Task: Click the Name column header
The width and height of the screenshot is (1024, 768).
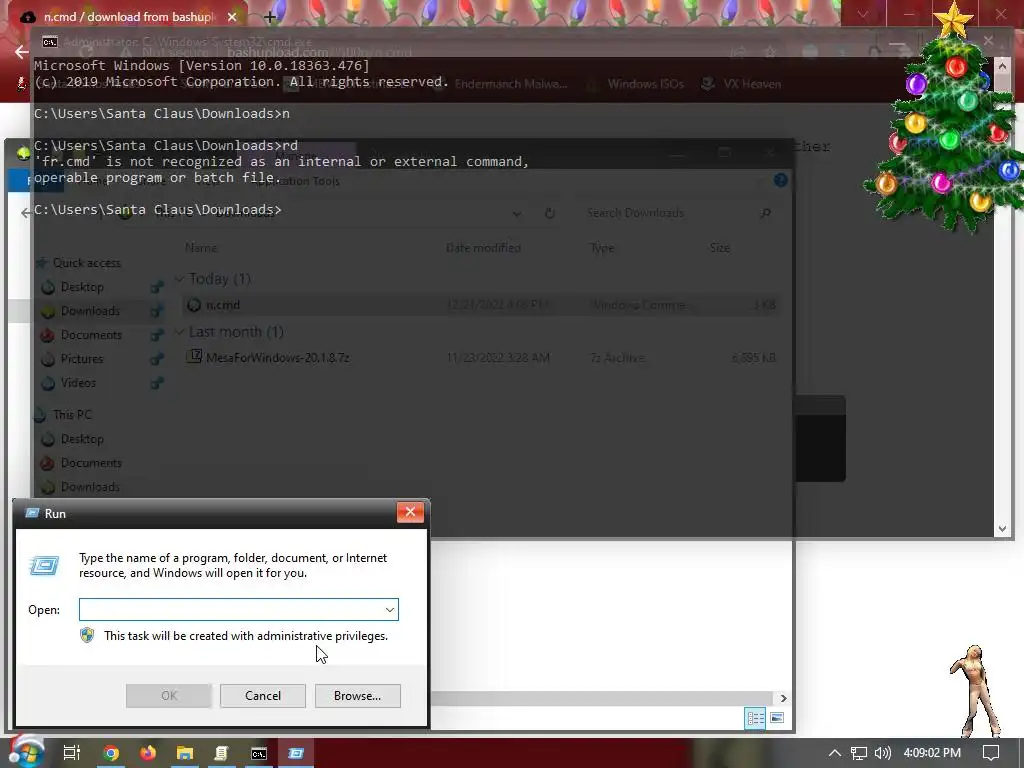Action: coord(201,248)
